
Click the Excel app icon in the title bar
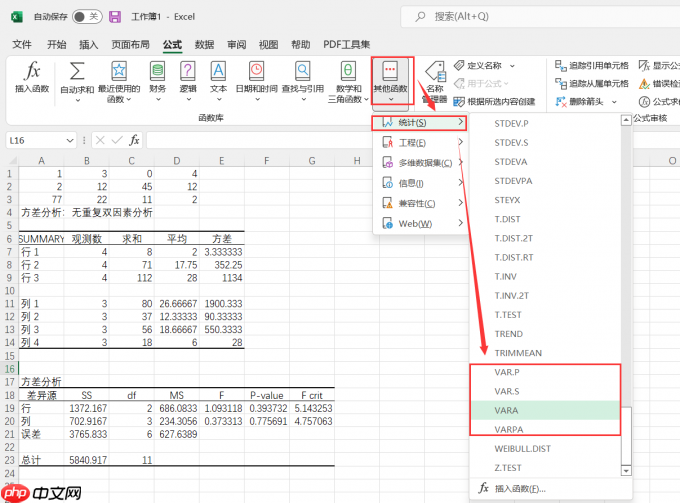pos(16,16)
